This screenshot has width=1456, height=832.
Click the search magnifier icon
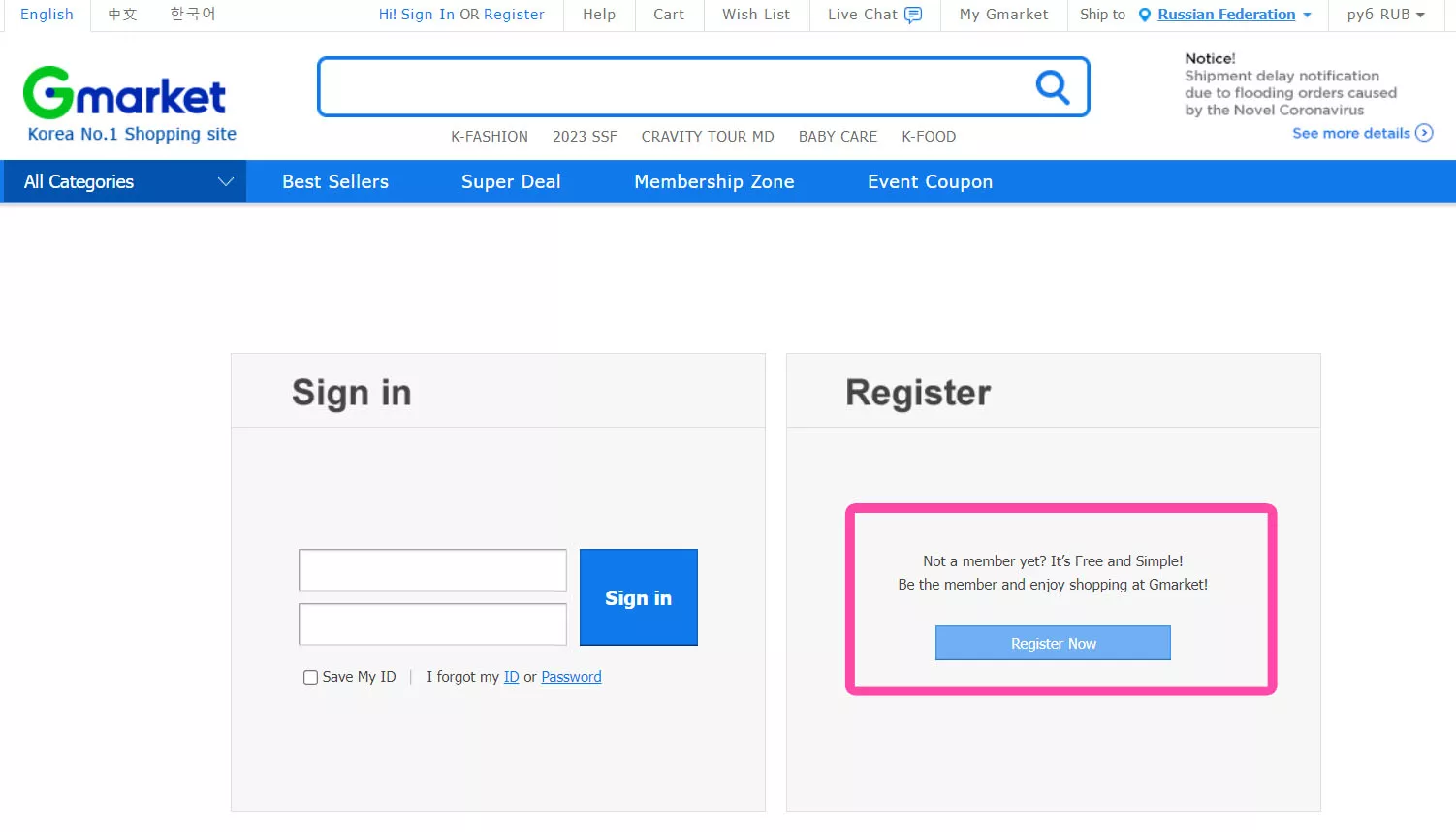point(1053,87)
